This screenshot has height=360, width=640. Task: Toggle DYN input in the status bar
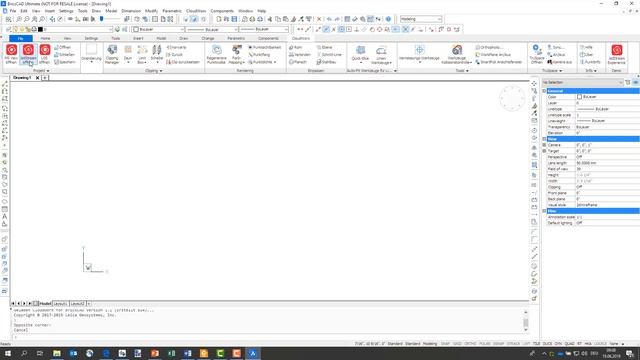coord(558,344)
